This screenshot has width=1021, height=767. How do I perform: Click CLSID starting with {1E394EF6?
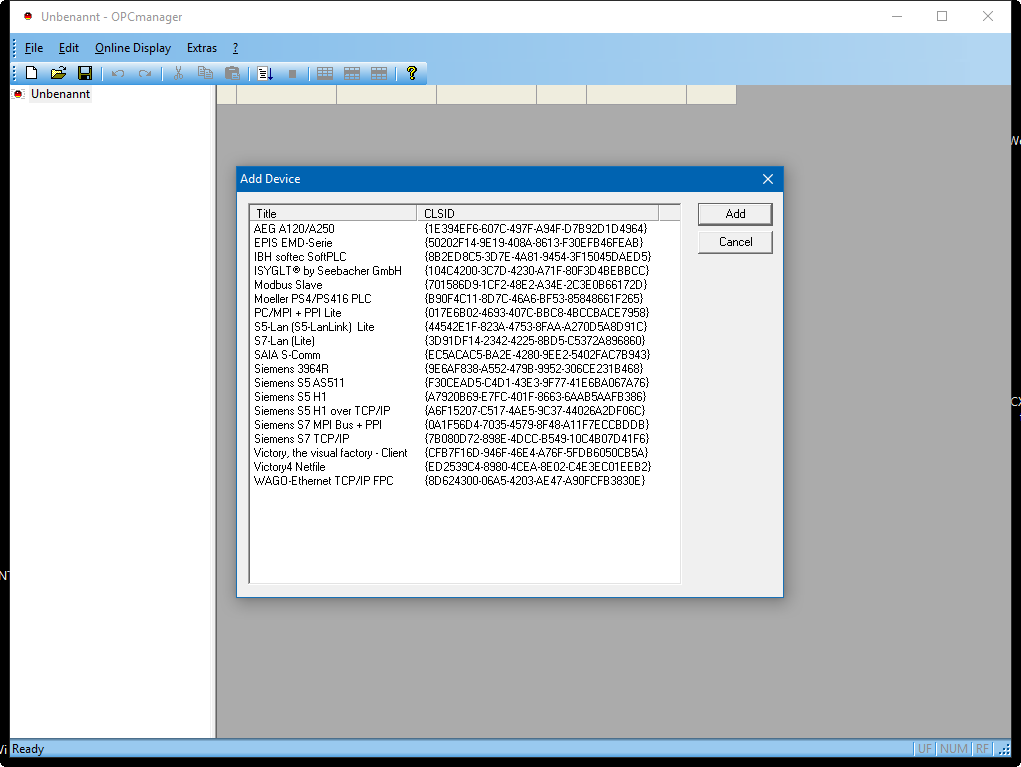tap(535, 229)
